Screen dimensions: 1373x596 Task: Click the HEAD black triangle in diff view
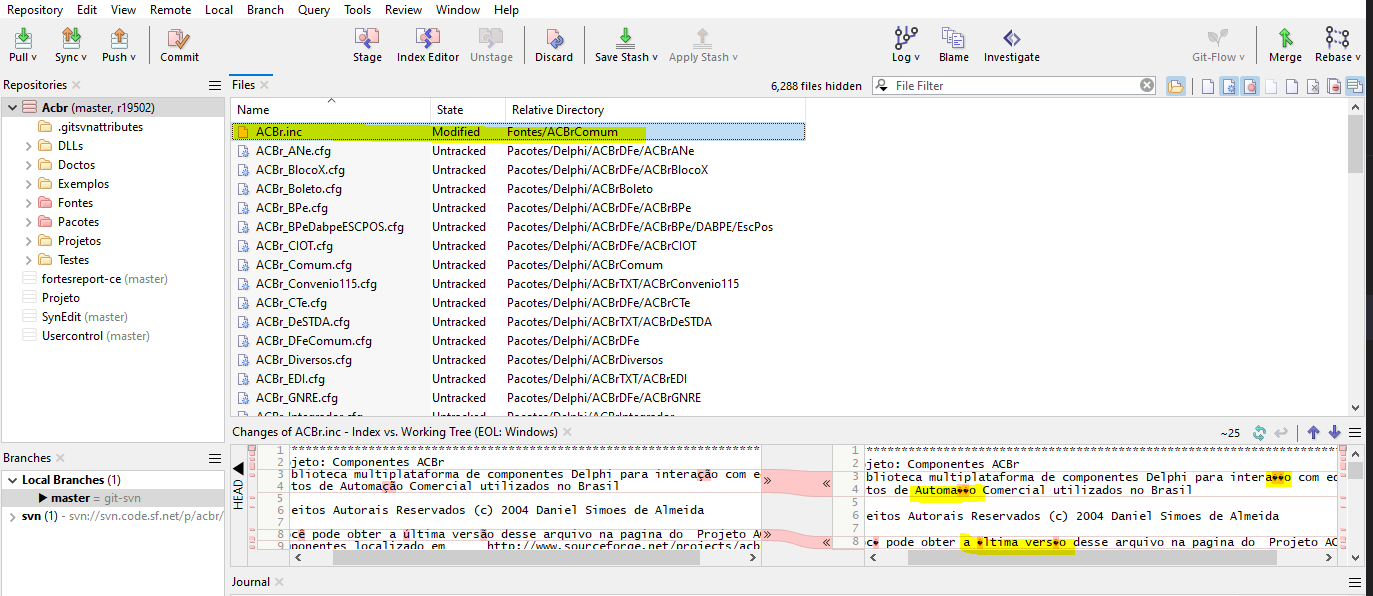238,468
